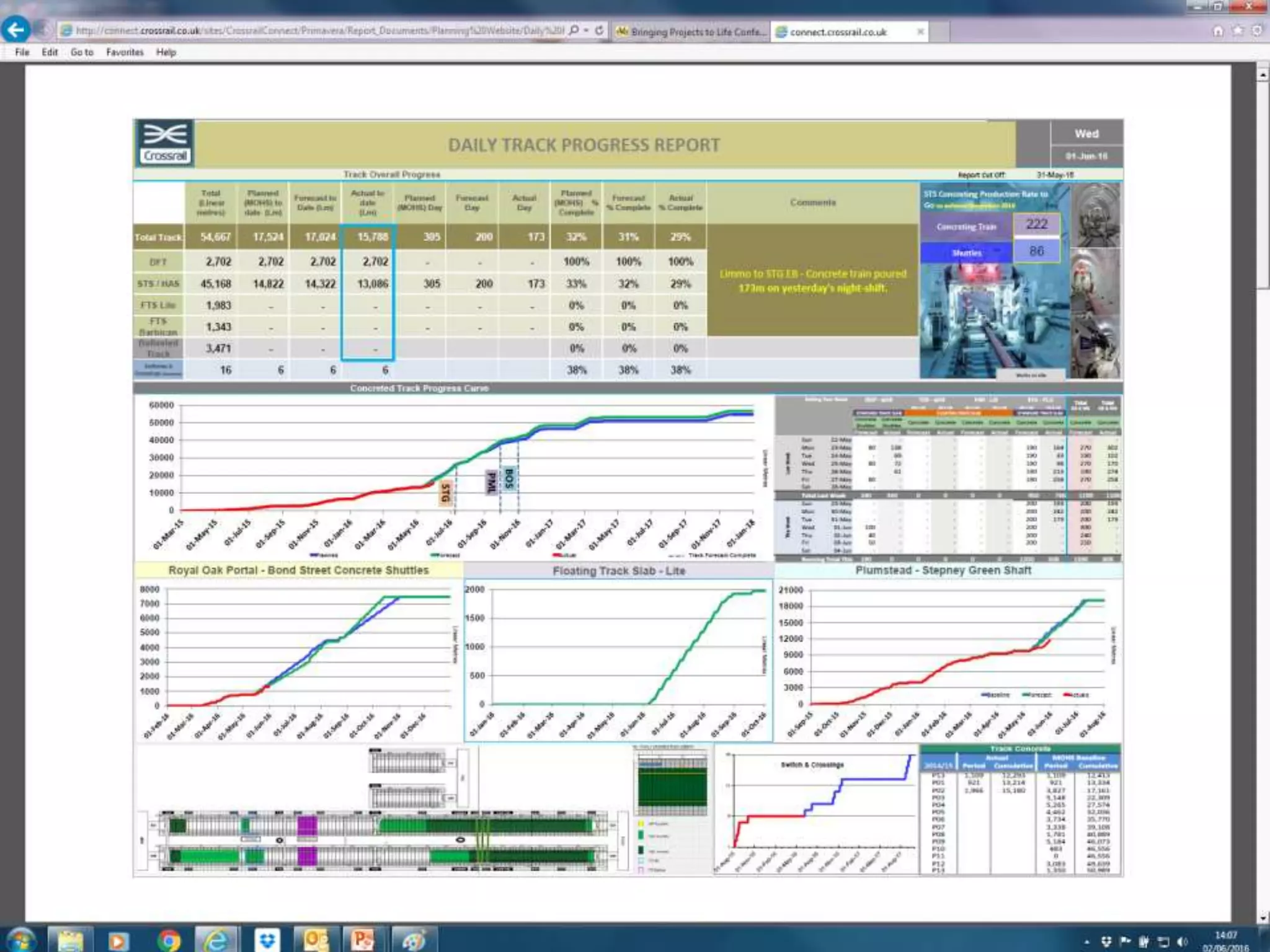The image size is (1270, 952).
Task: Open Dropbox from the taskbar
Action: tap(267, 940)
